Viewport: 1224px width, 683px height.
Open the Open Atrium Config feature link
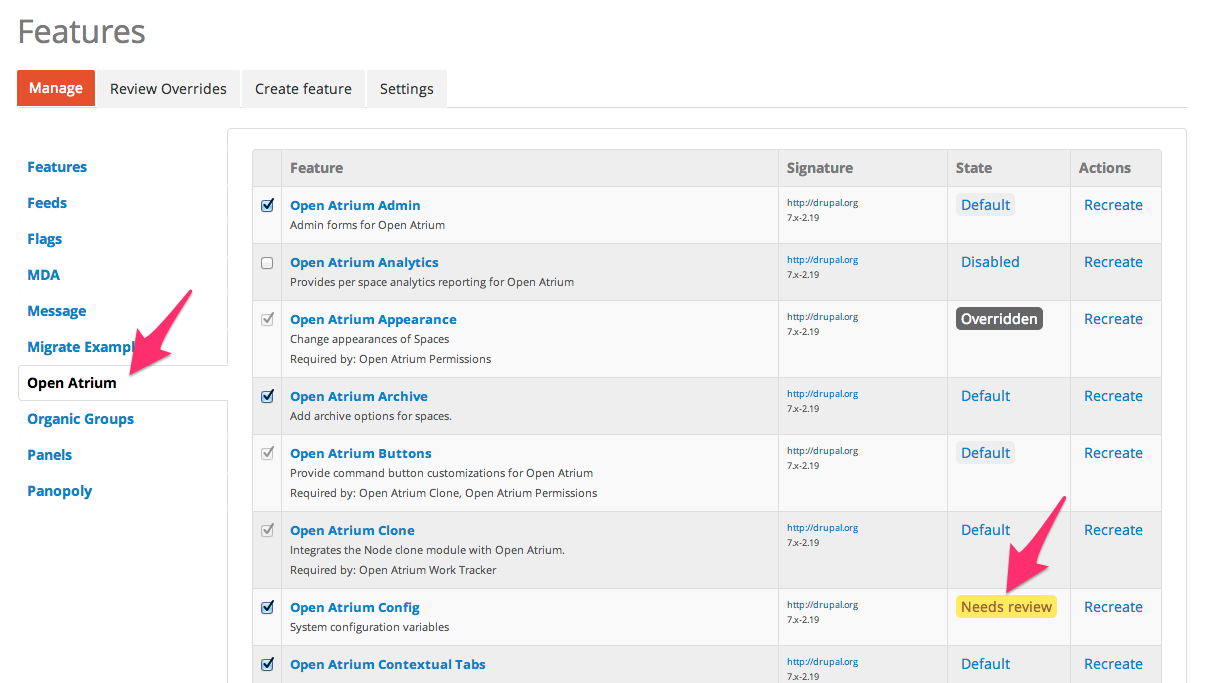tap(355, 607)
